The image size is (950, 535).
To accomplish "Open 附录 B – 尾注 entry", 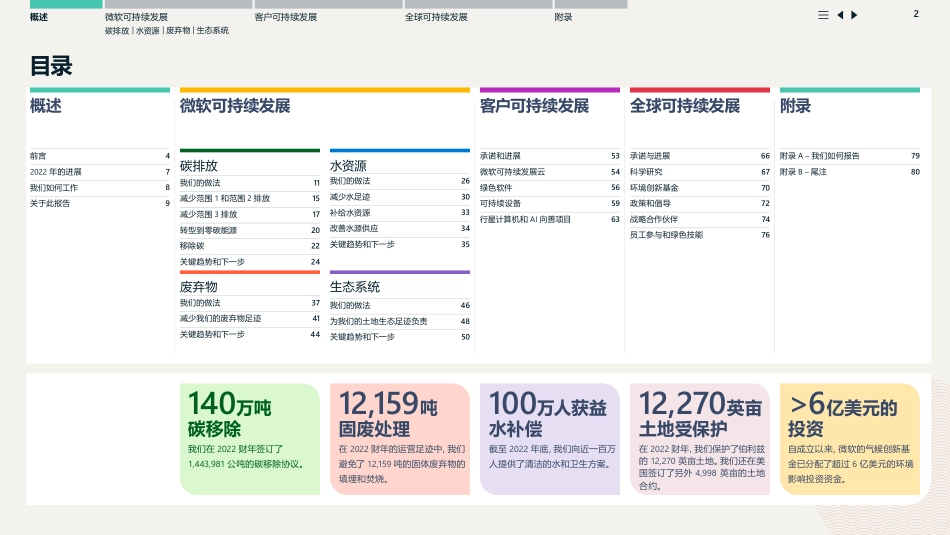I will 849,171.
